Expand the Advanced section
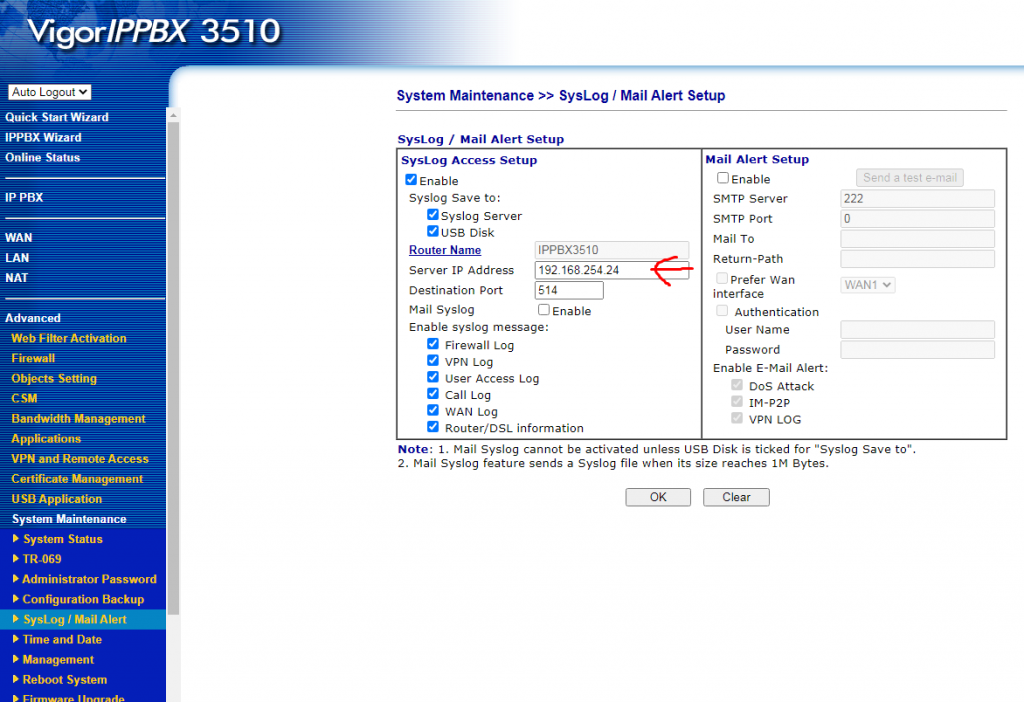The height and width of the screenshot is (702, 1024). tap(33, 318)
